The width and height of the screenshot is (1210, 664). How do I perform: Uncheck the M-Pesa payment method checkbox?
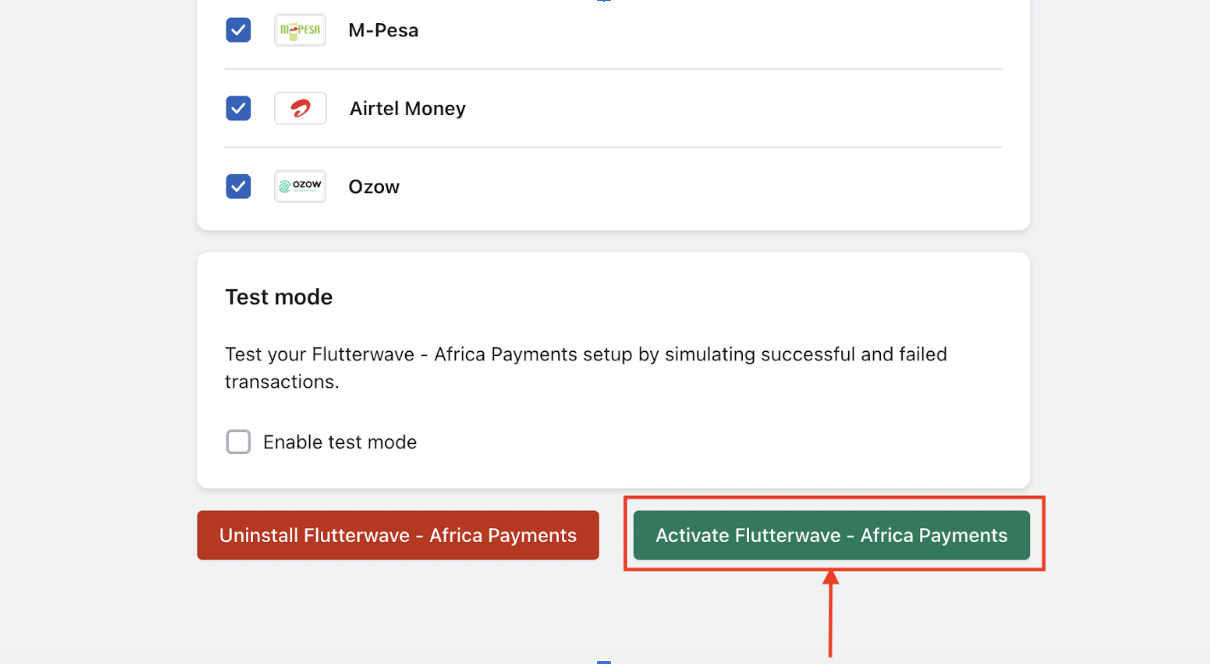click(238, 30)
